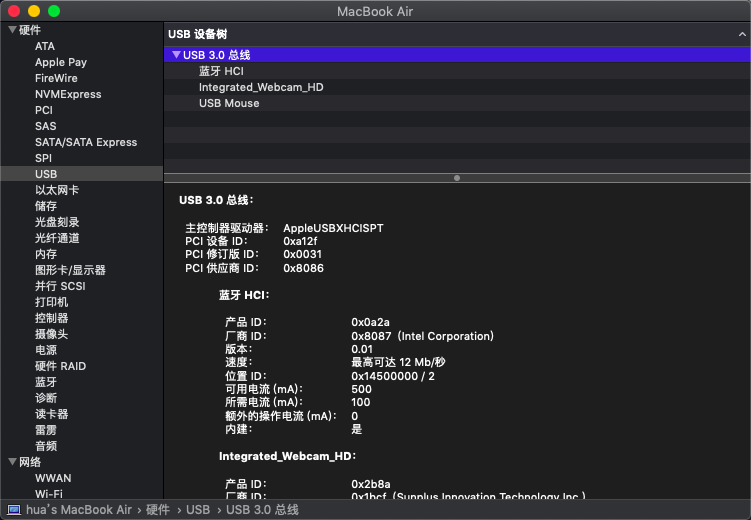The height and width of the screenshot is (520, 751).
Task: Click PCI 设备 ID value 0xa12f
Action: click(300, 241)
